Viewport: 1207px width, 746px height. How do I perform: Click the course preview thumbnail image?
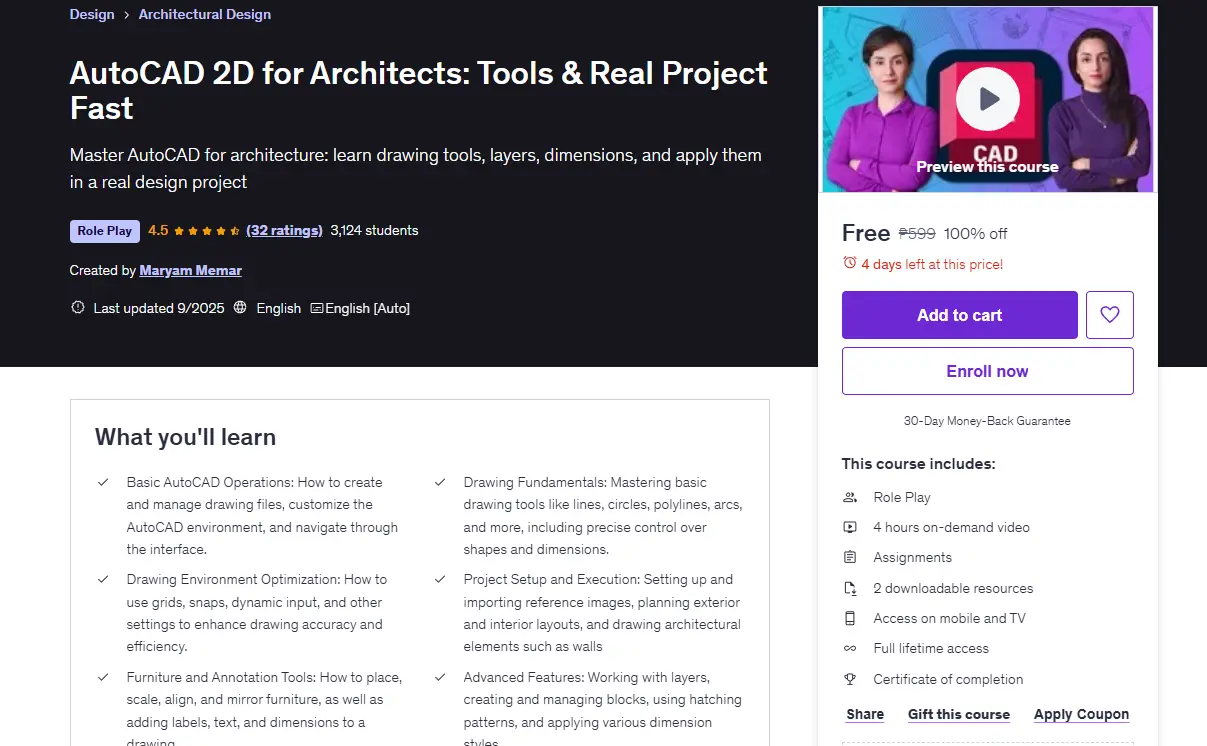[x=987, y=99]
